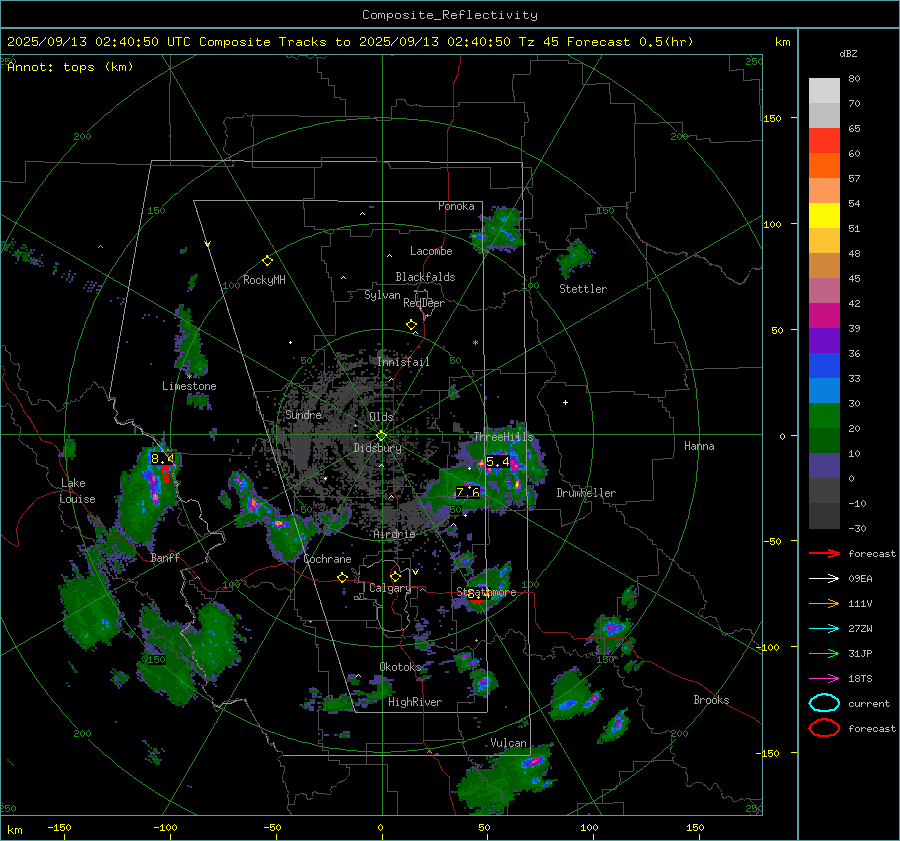Viewport: 900px width, 841px height.
Task: Select the Sylvan label
Action: (x=382, y=295)
